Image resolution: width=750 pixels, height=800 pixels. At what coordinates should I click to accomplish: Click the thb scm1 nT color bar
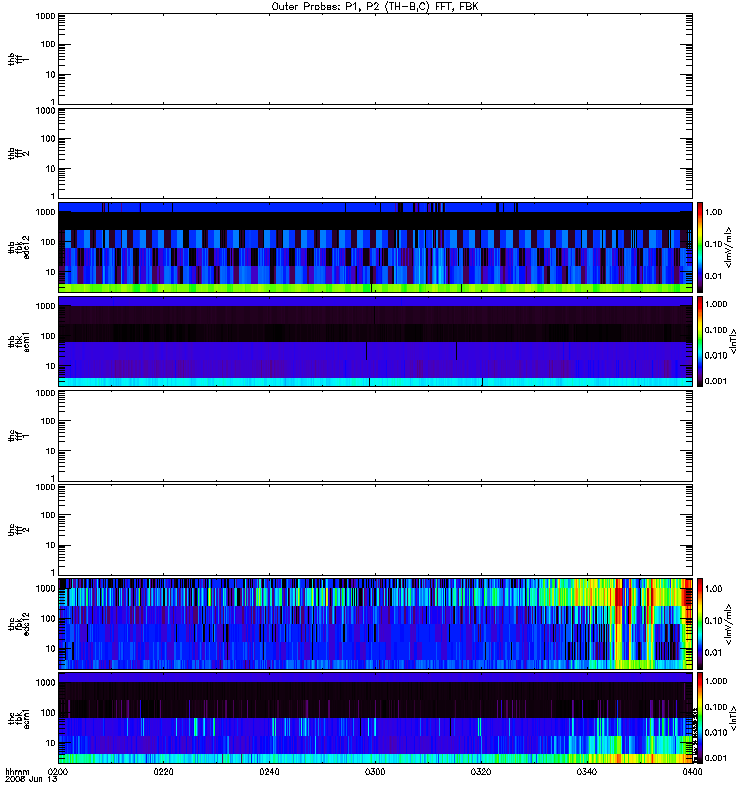700,341
